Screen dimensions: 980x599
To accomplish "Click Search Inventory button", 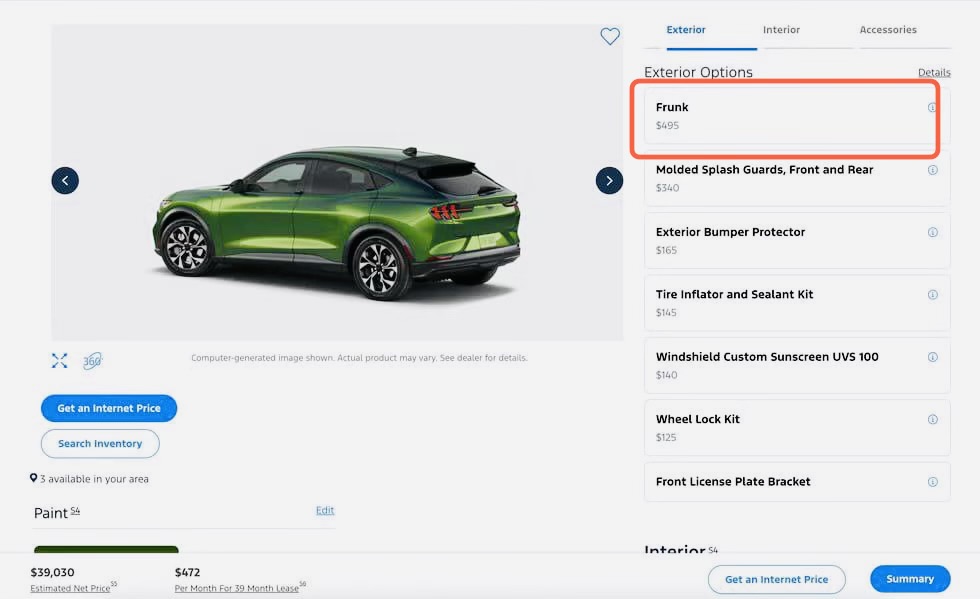I will (100, 444).
